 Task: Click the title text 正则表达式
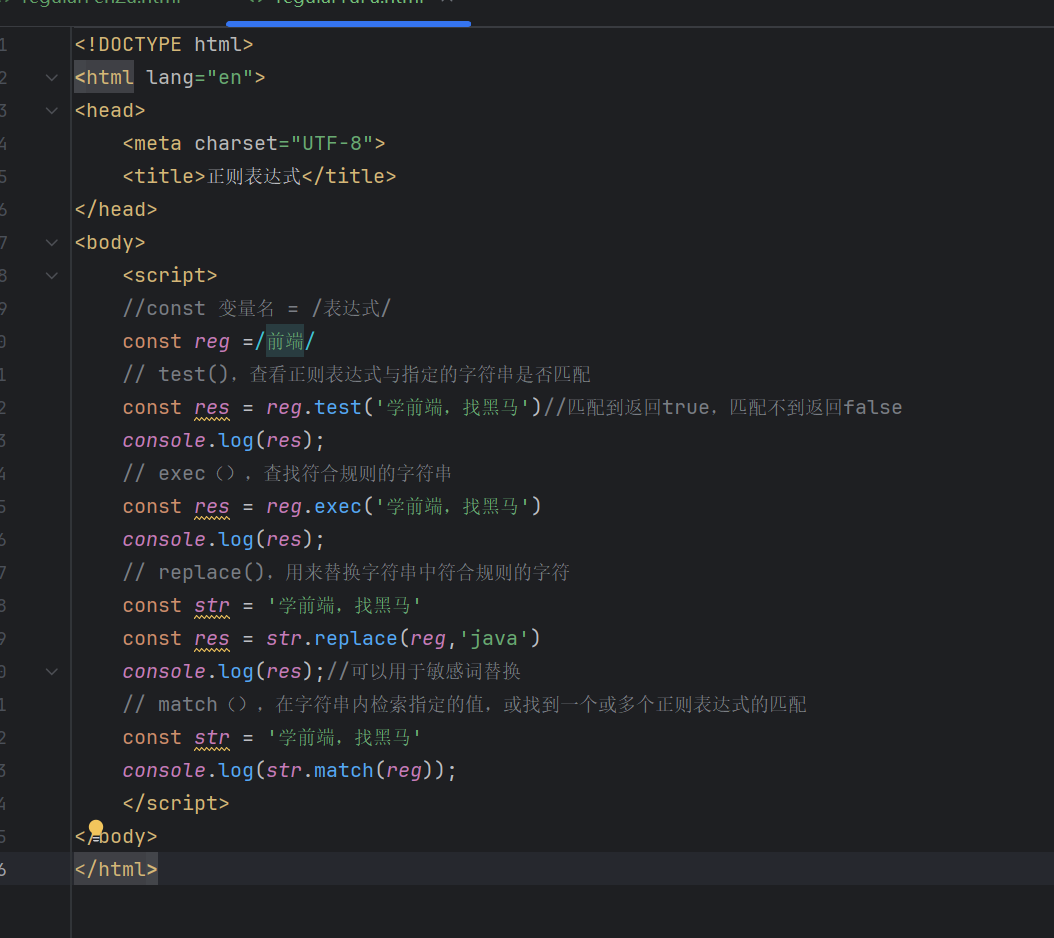coord(254,177)
